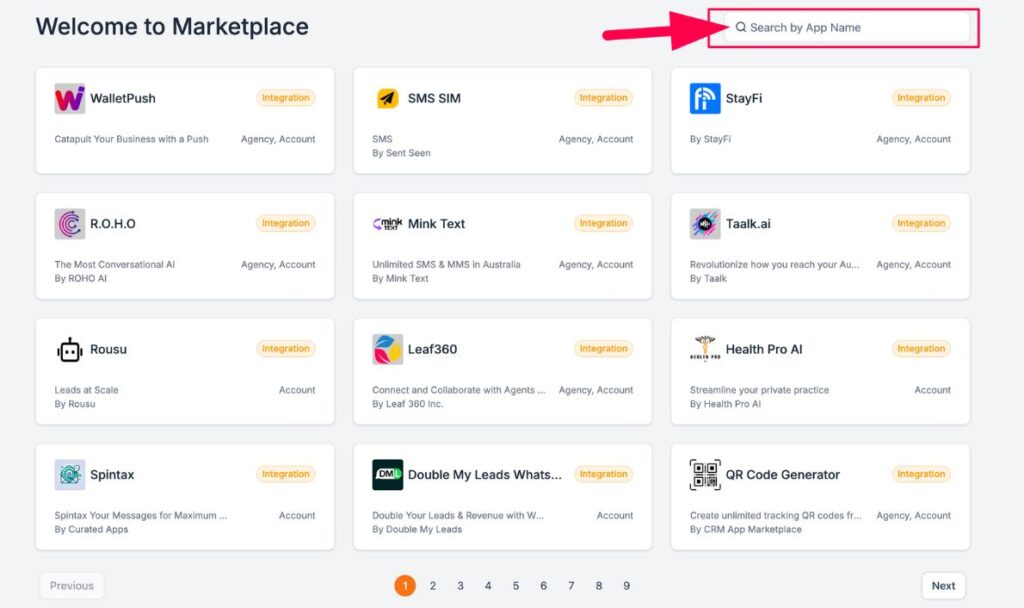Click 'By Leaf 360 Inc.' text
Screen dimensions: 1024x608
[x=408, y=404]
